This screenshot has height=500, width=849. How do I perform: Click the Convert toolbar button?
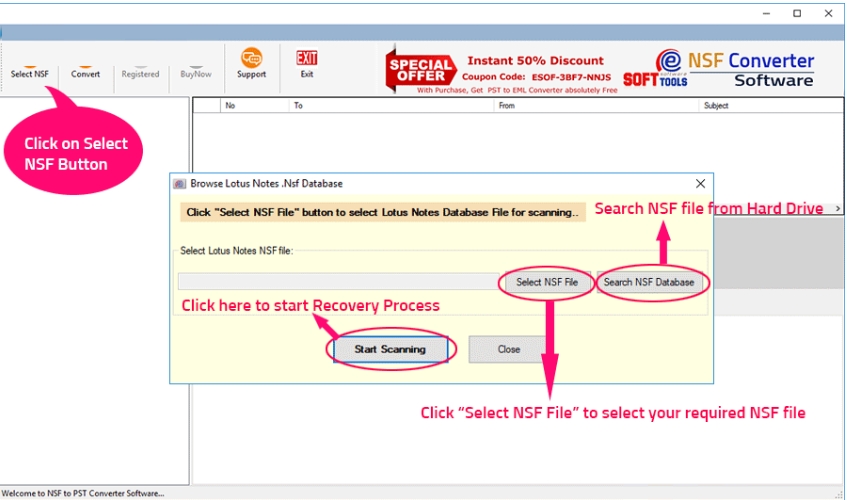86,72
